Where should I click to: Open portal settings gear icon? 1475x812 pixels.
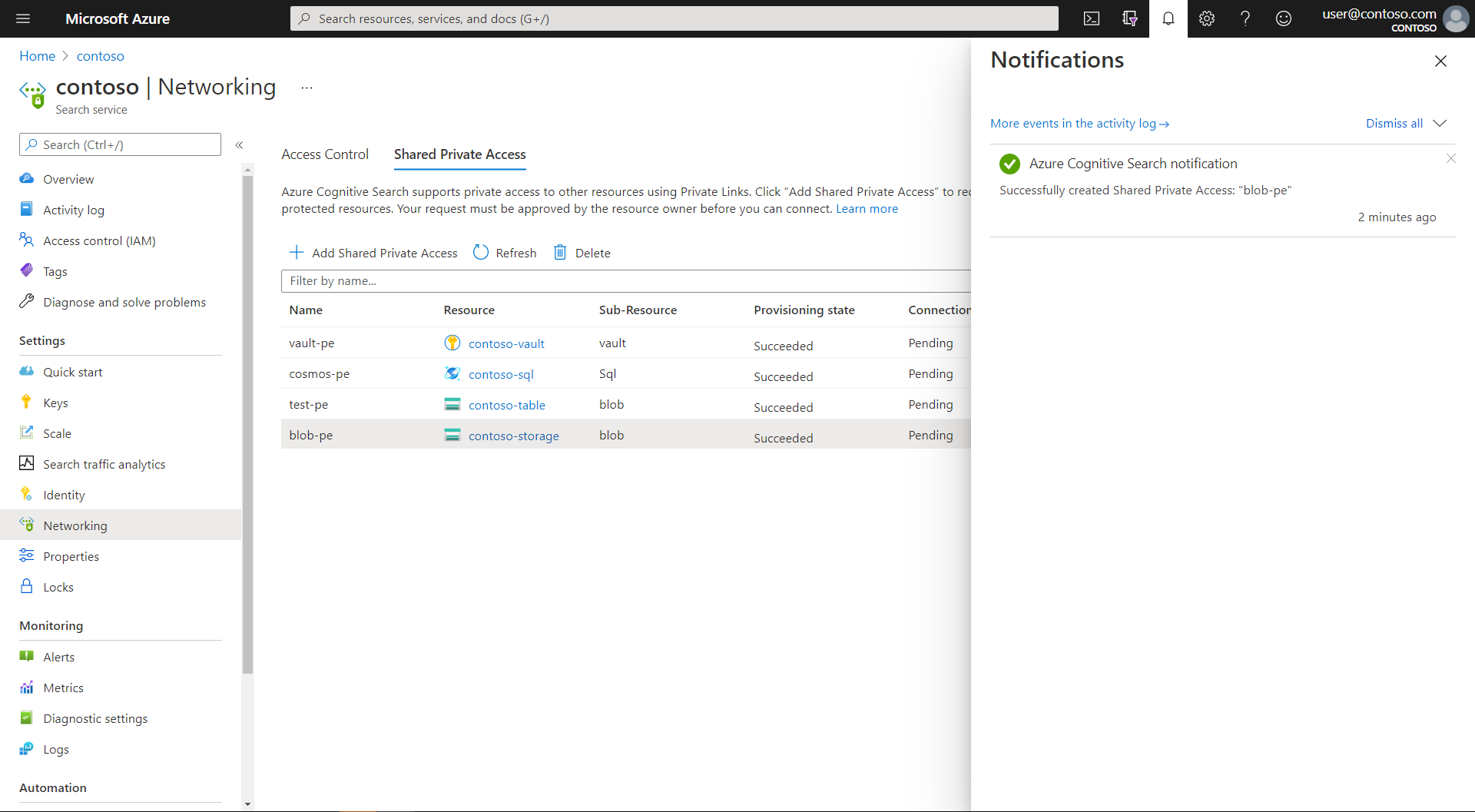click(1206, 18)
